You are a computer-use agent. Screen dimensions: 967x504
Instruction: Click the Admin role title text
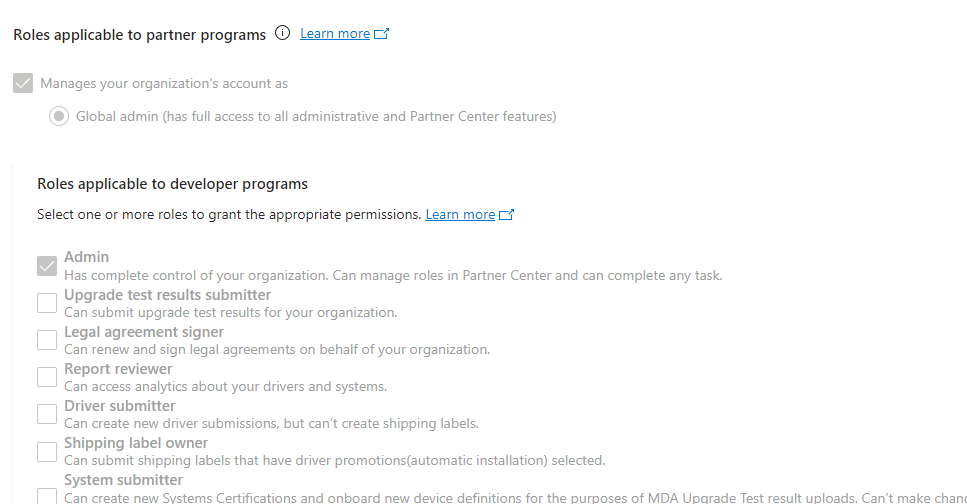pyautogui.click(x=86, y=257)
